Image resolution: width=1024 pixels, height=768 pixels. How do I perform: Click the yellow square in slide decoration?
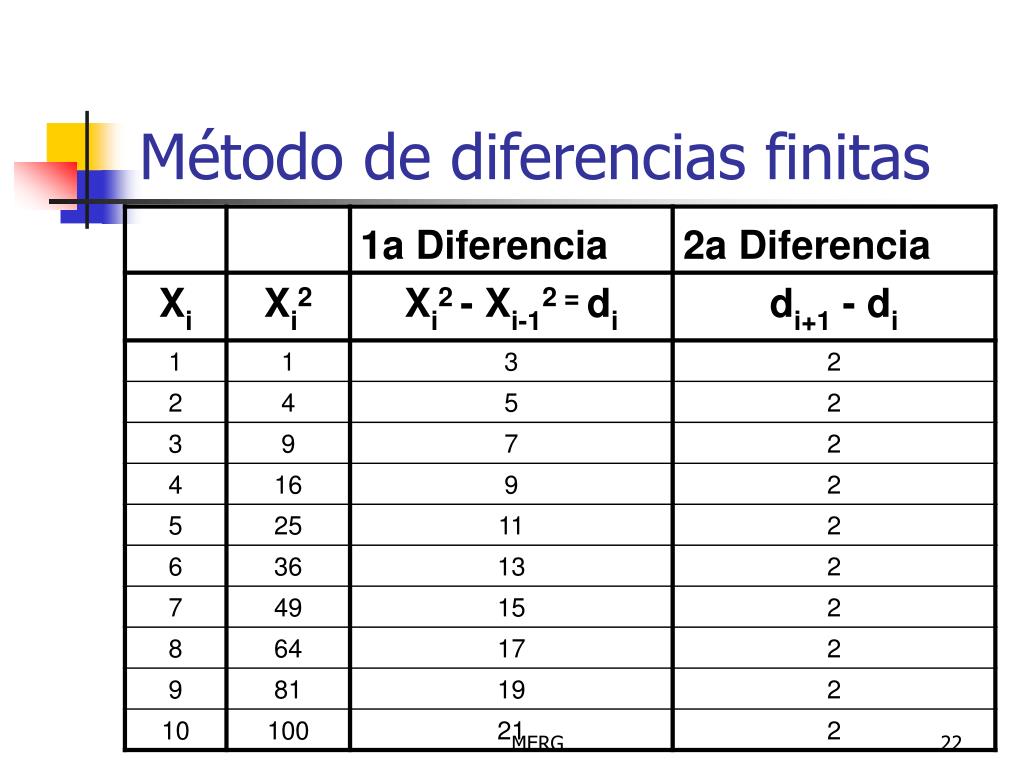66,143
